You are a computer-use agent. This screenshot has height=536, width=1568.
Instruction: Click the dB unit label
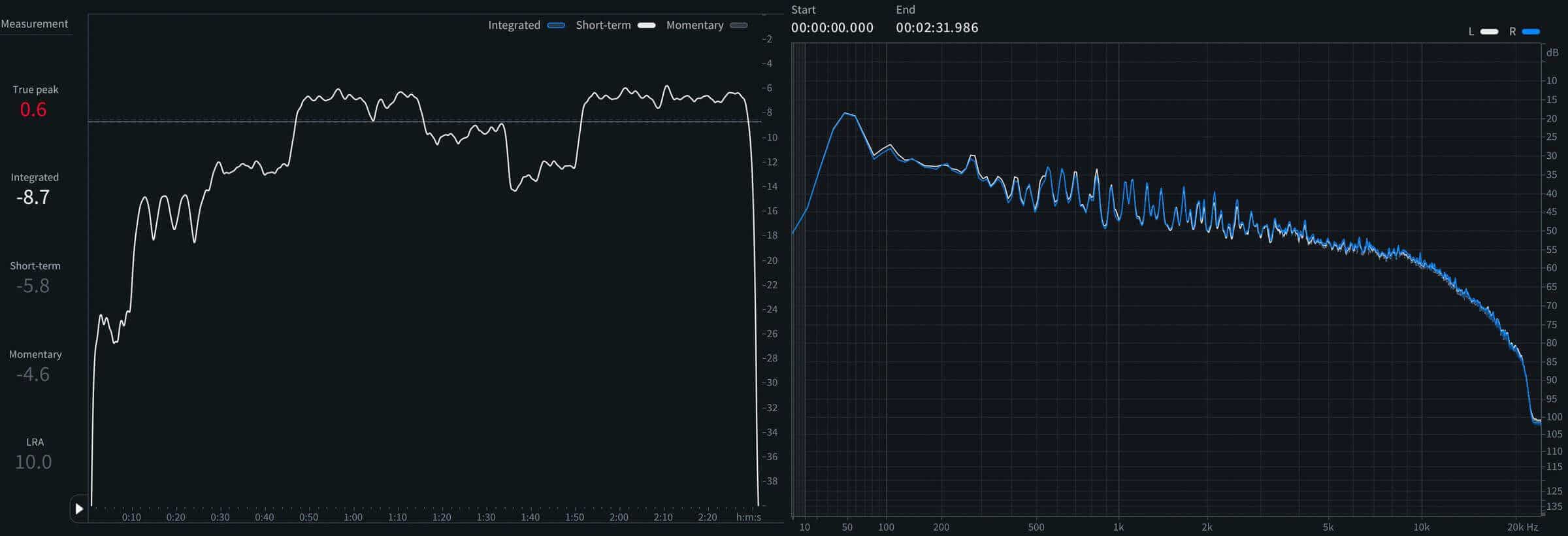pos(1552,53)
